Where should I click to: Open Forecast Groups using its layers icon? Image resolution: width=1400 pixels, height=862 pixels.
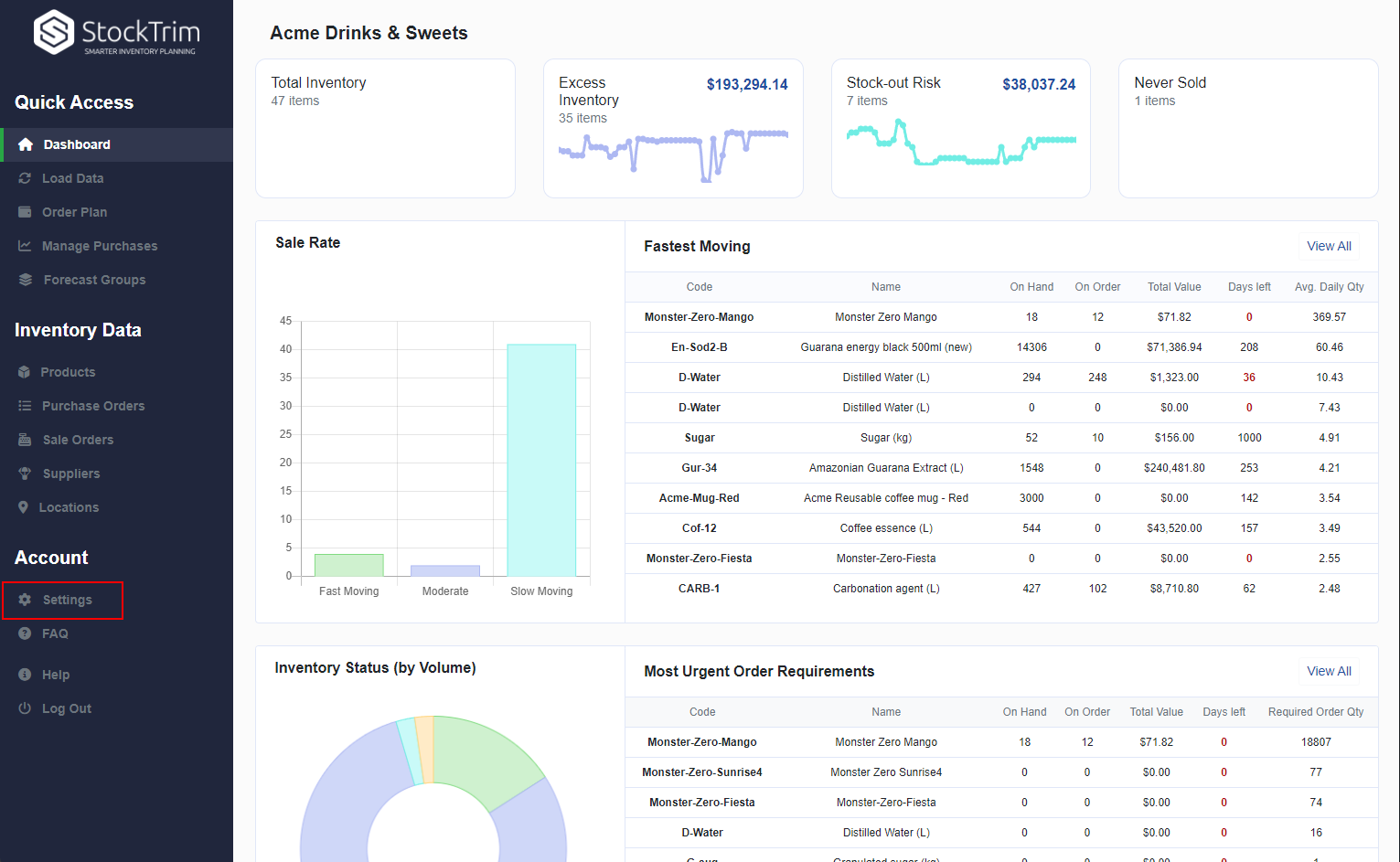tap(26, 280)
